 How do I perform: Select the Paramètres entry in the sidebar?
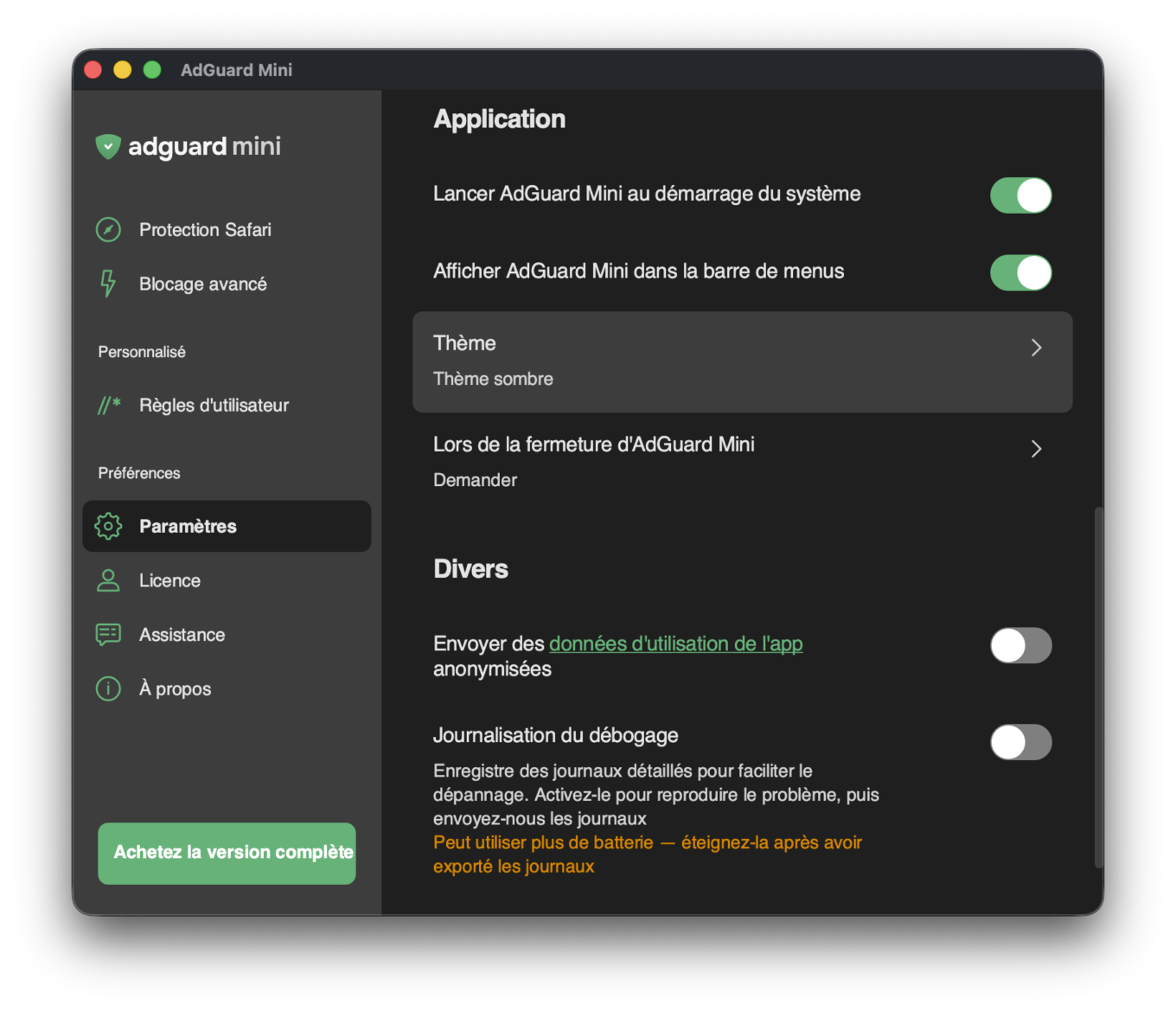189,526
